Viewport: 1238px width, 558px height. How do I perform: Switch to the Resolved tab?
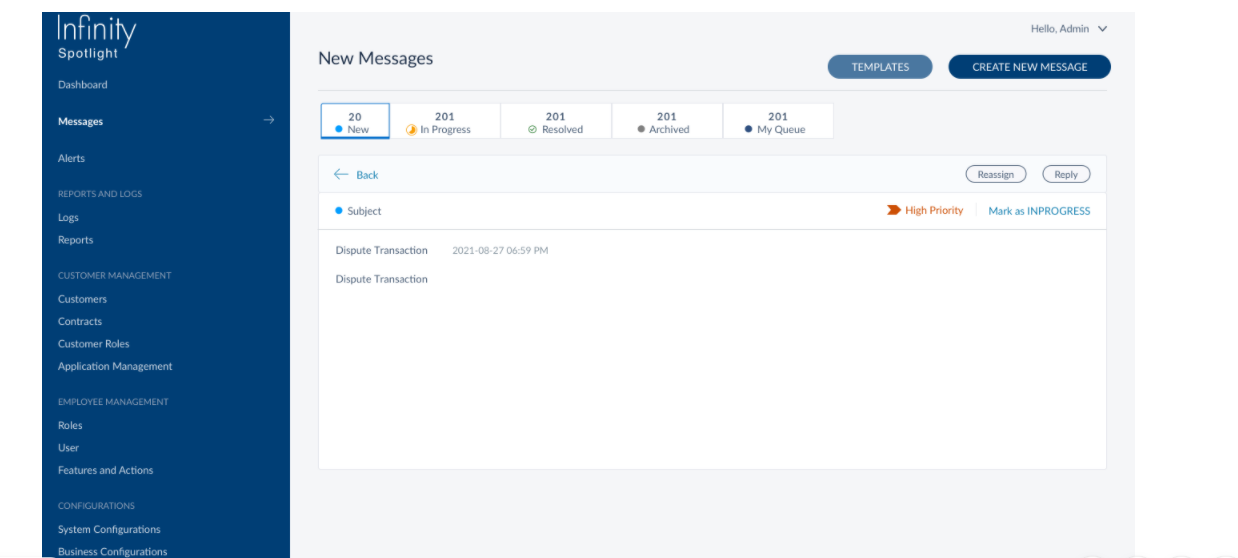pyautogui.click(x=555, y=122)
